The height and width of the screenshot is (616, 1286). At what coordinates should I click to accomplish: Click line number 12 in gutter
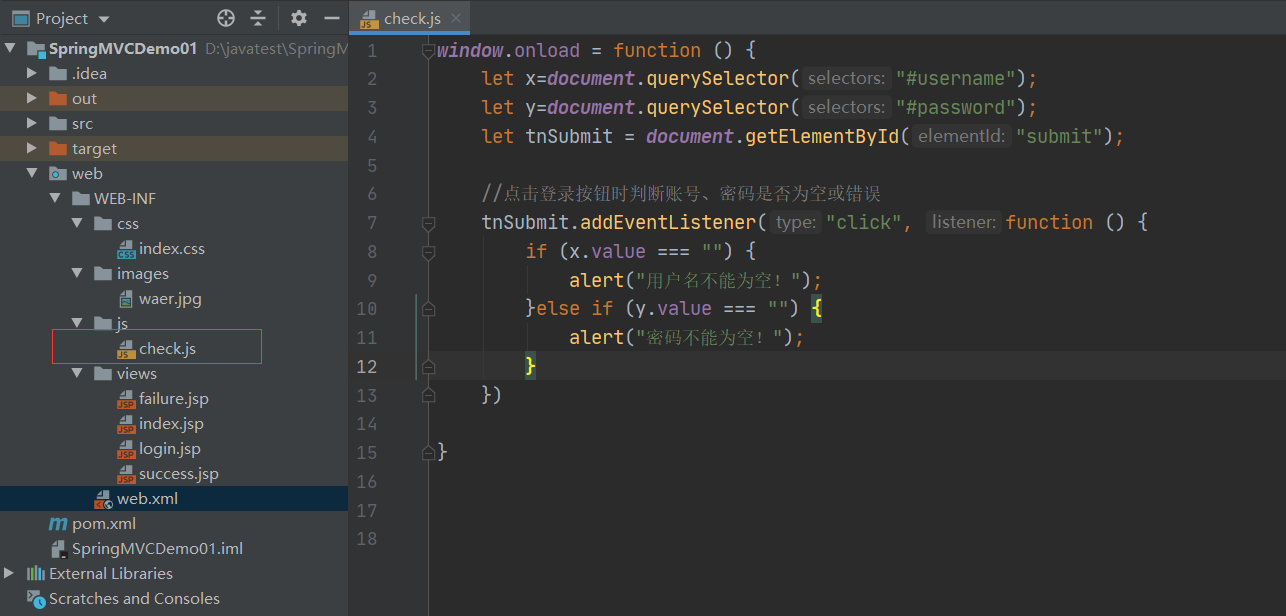coord(367,366)
